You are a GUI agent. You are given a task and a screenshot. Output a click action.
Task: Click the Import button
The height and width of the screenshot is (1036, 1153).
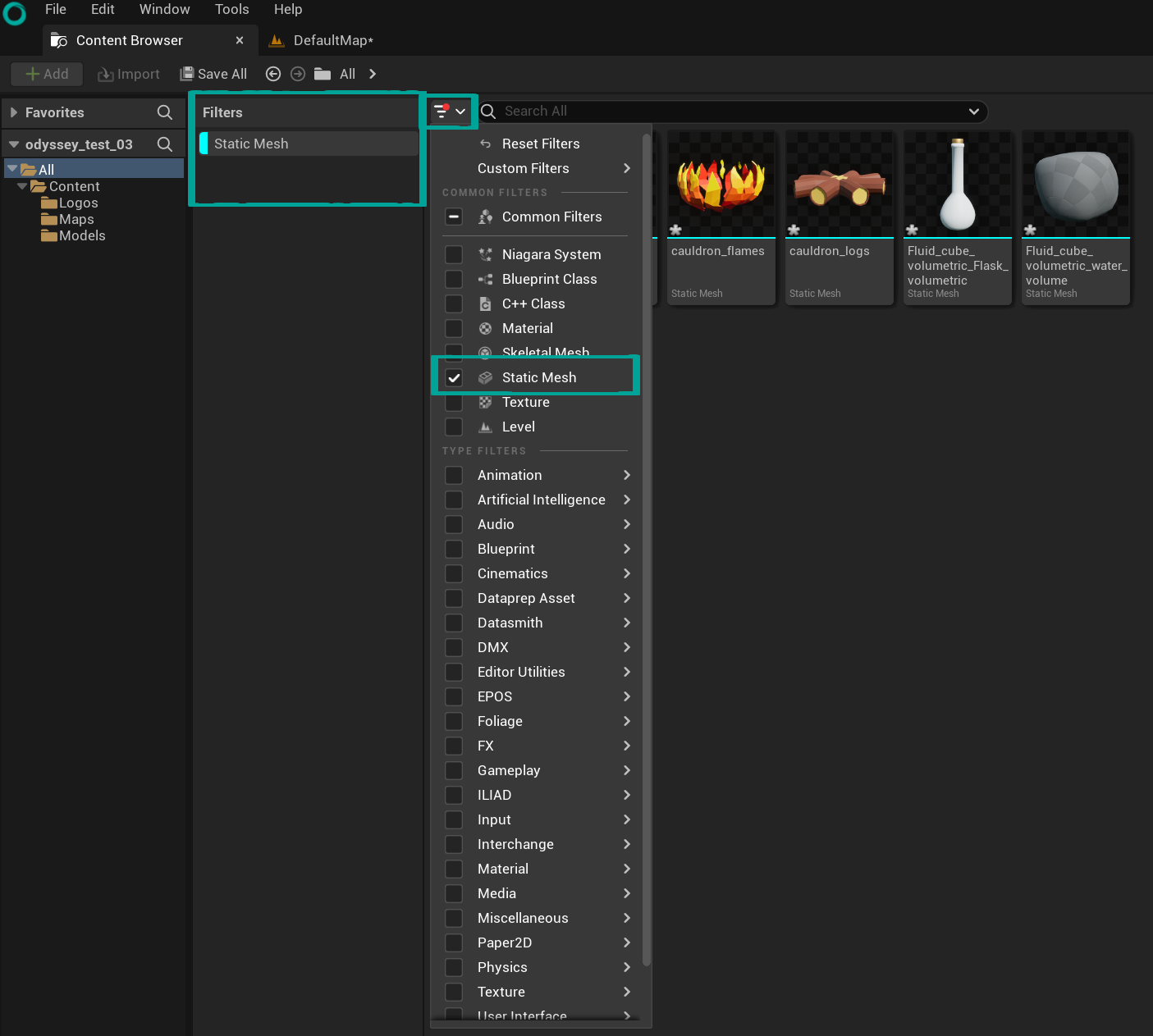click(129, 74)
